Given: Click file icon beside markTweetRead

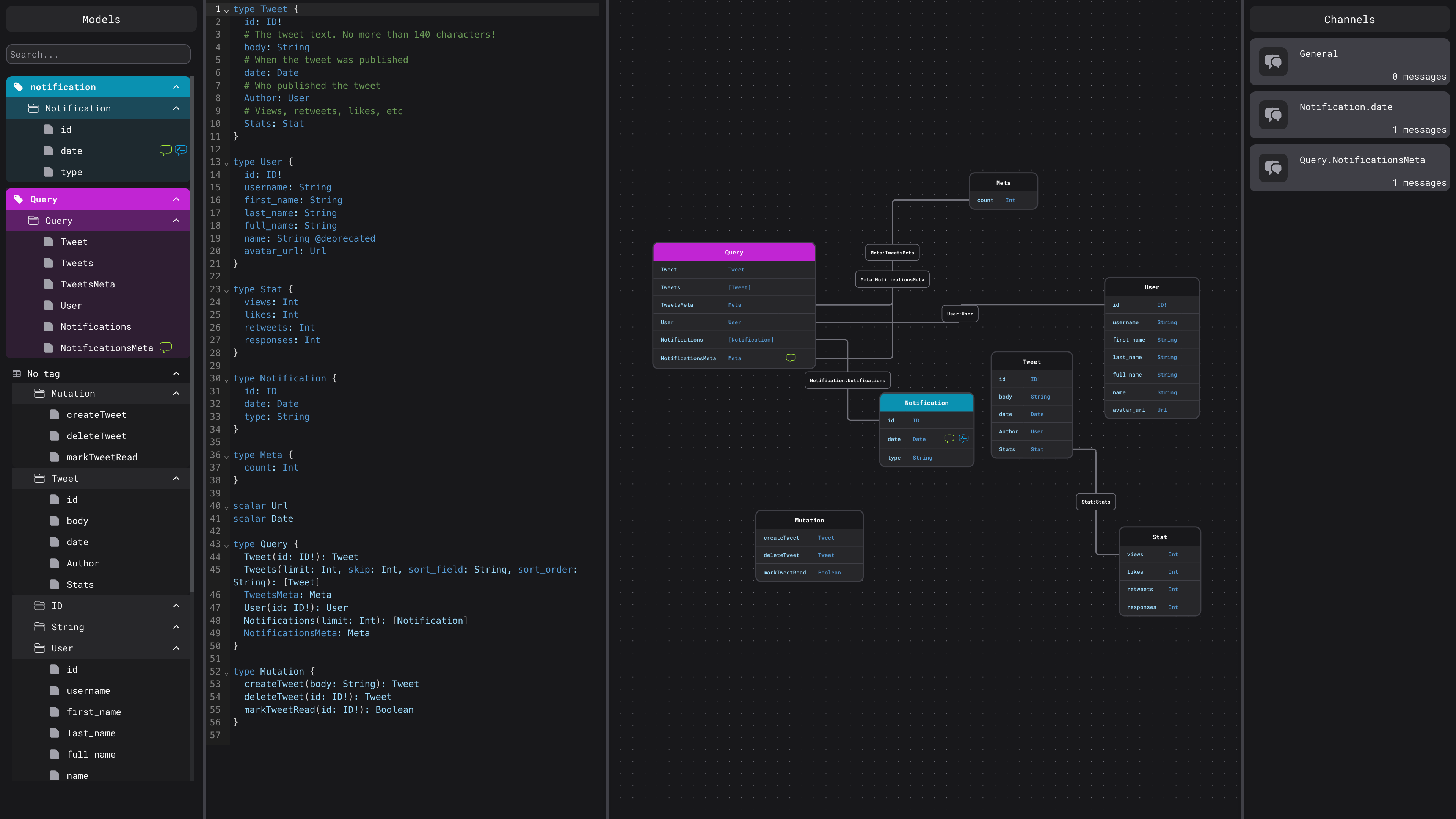Looking at the screenshot, I should [54, 457].
